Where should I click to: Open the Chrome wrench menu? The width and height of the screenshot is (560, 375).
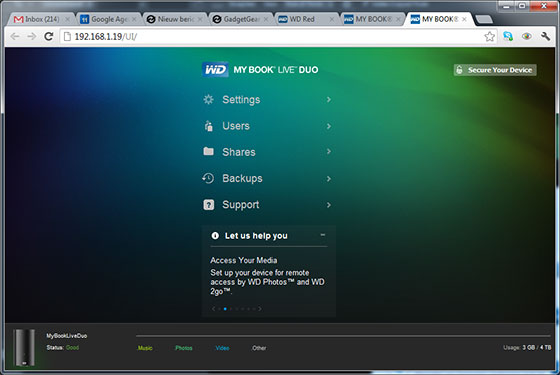[545, 36]
